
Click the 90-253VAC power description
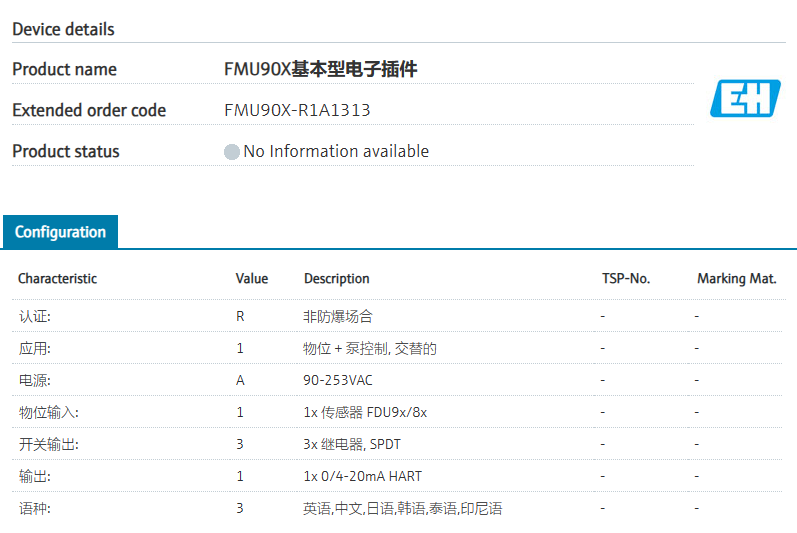[338, 381]
